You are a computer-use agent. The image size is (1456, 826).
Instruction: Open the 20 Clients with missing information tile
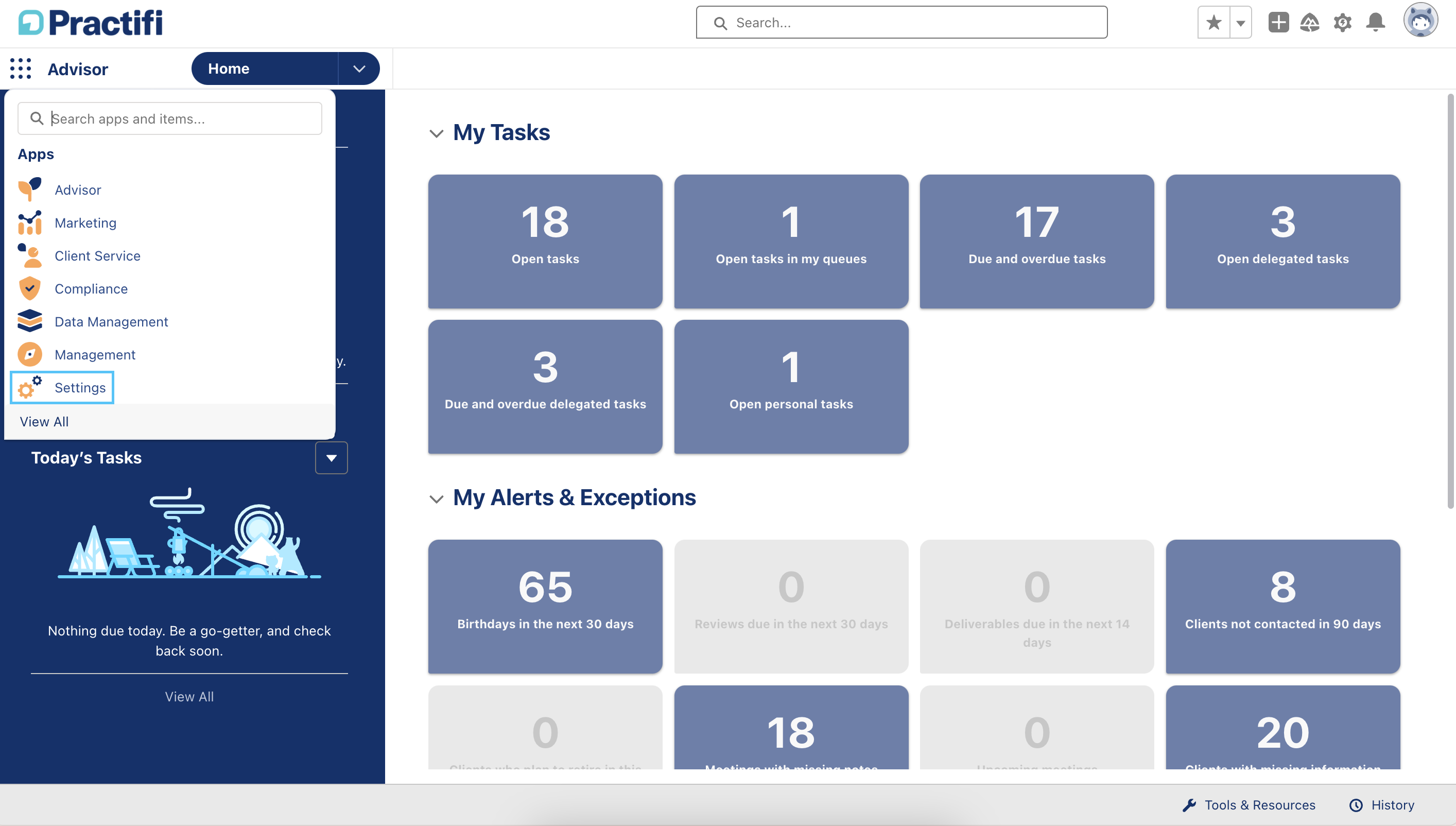point(1282,727)
